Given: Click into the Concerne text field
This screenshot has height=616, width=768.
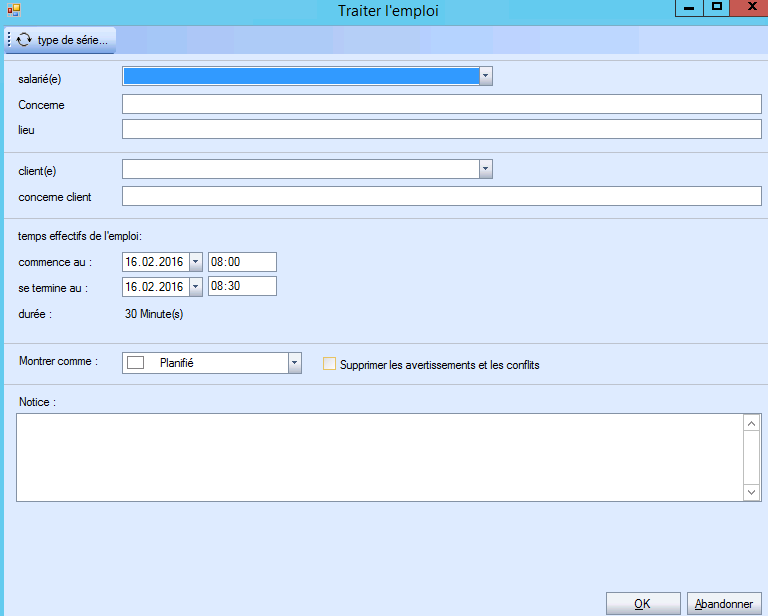Looking at the screenshot, I should (x=441, y=104).
